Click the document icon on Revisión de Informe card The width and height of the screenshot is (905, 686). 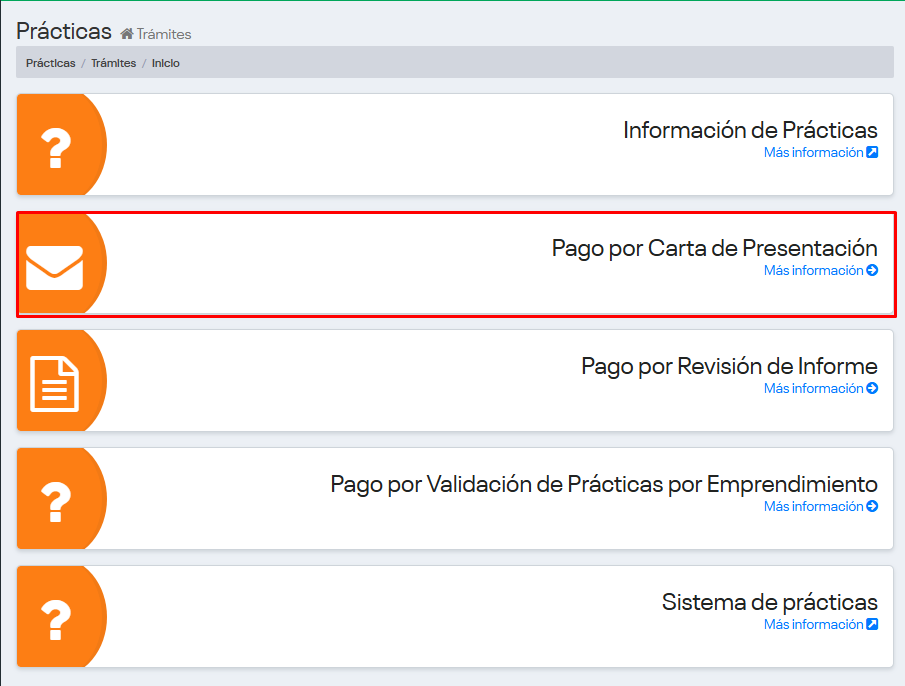[x=55, y=383]
